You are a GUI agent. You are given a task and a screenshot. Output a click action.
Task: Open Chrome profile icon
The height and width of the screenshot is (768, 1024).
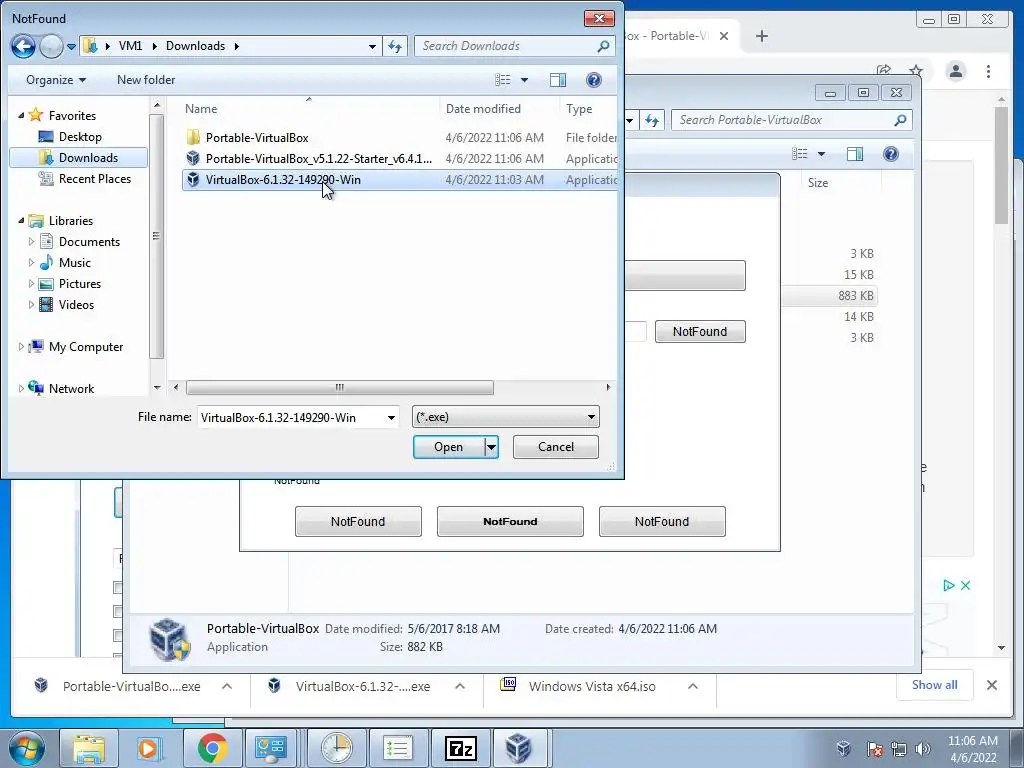click(x=956, y=71)
